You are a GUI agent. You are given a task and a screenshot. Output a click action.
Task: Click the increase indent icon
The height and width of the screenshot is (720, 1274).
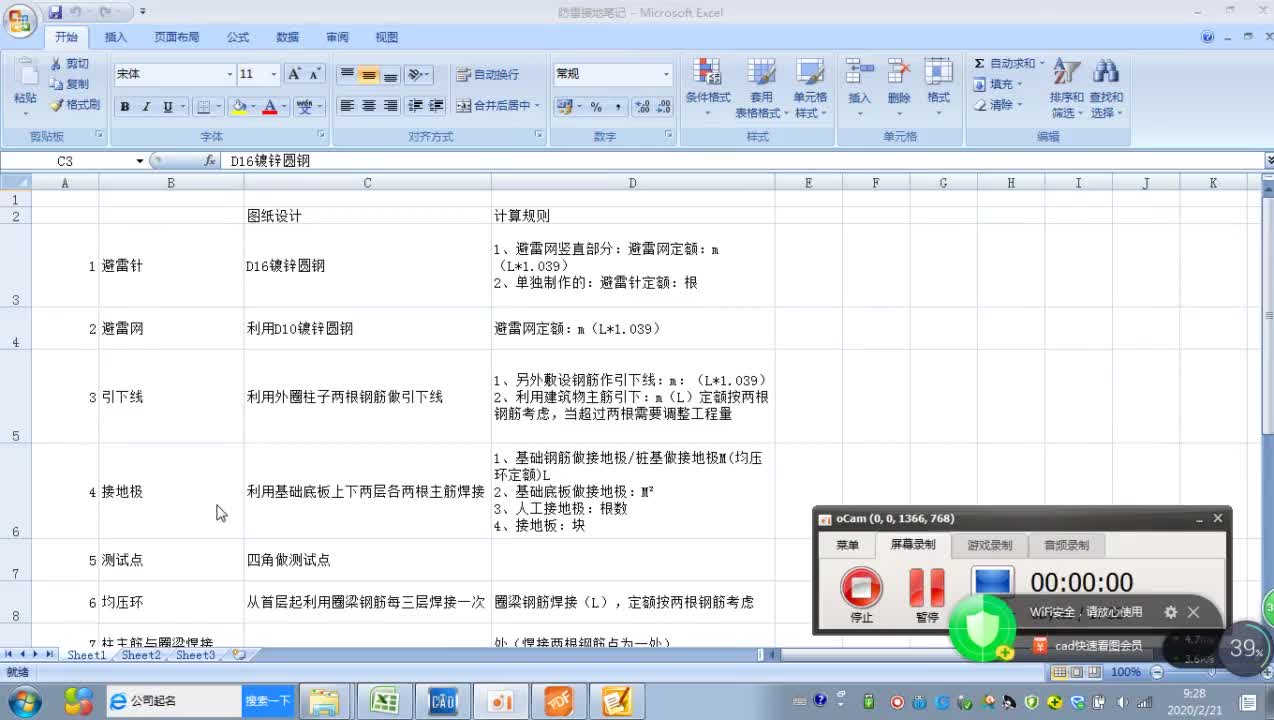(x=437, y=106)
